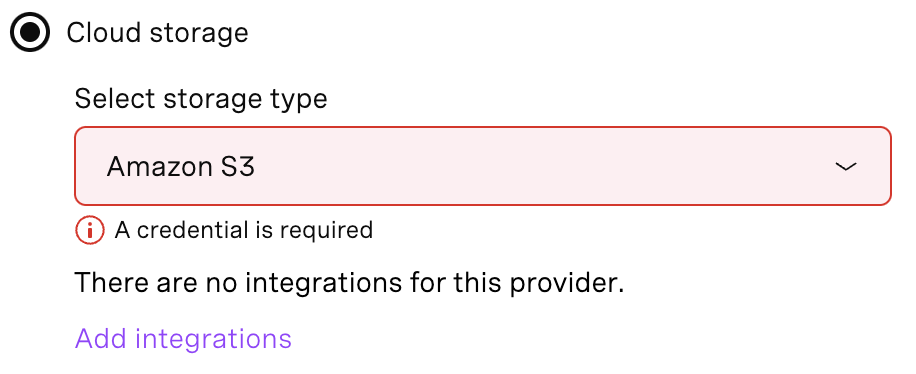Select the Cloud storage radio button
The width and height of the screenshot is (916, 374).
[30, 32]
